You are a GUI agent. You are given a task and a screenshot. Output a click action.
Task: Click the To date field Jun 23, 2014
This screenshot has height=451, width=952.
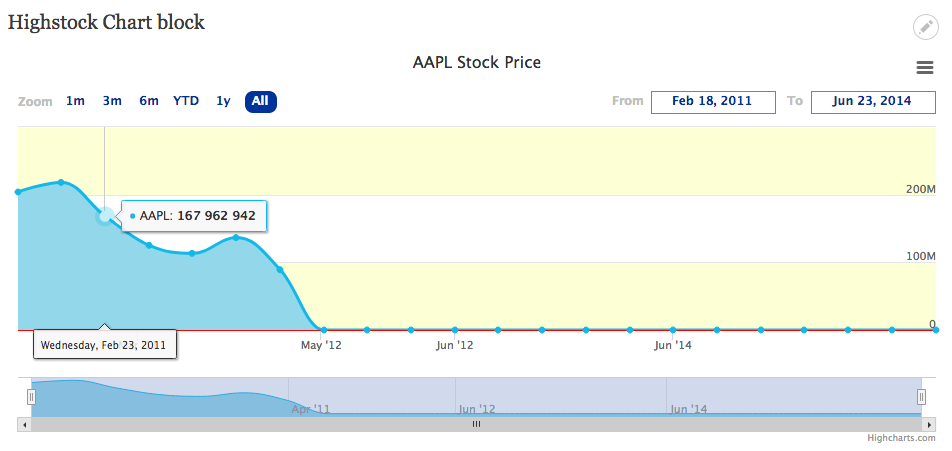[x=872, y=102]
